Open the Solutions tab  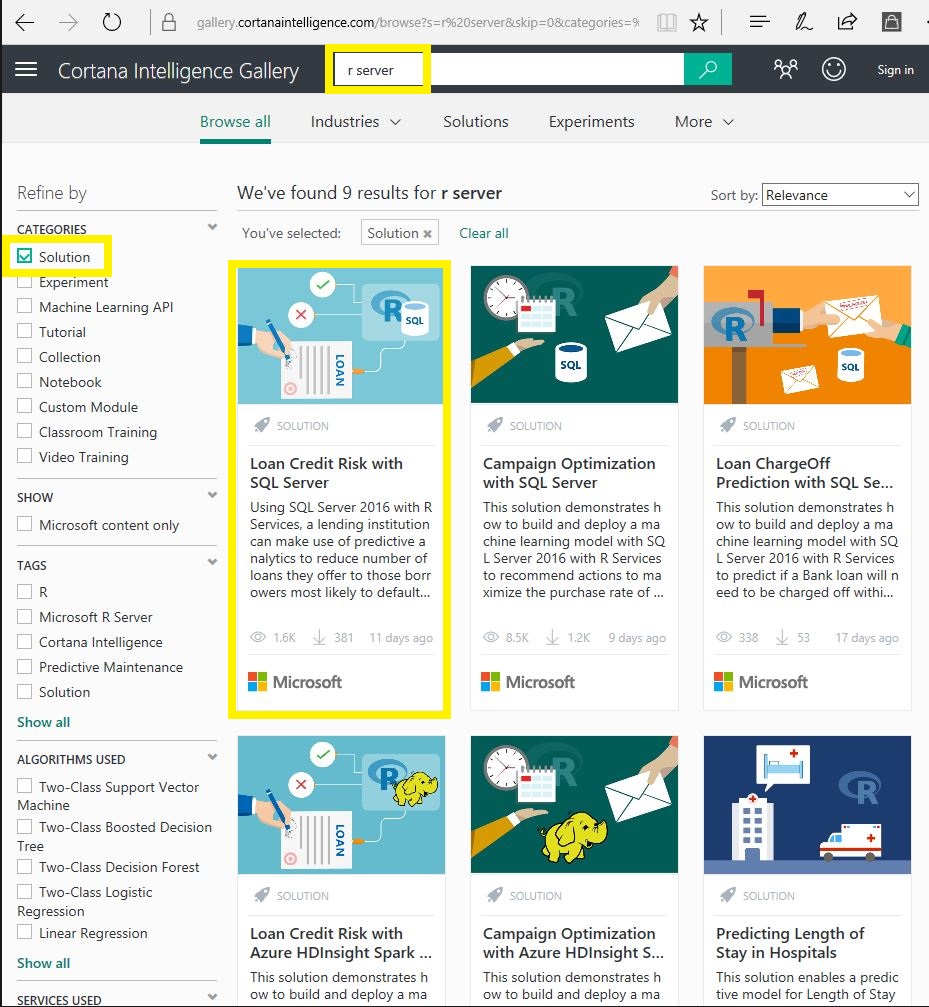point(476,121)
